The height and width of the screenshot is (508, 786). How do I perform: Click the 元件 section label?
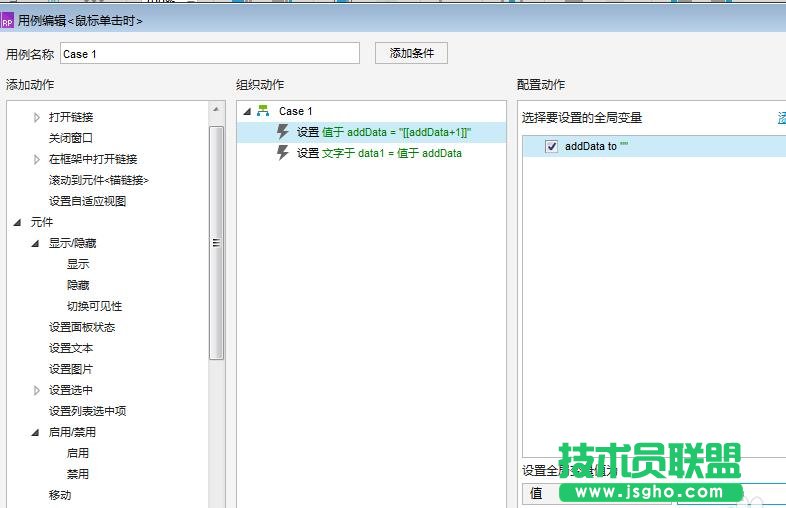41,222
